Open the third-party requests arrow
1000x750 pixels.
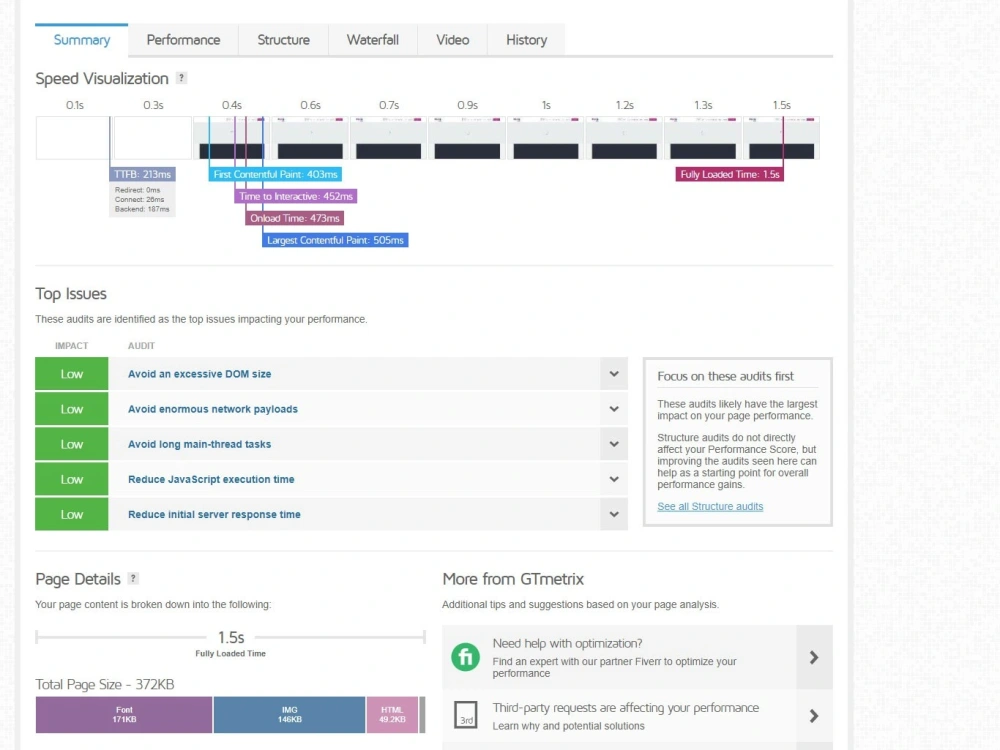814,716
